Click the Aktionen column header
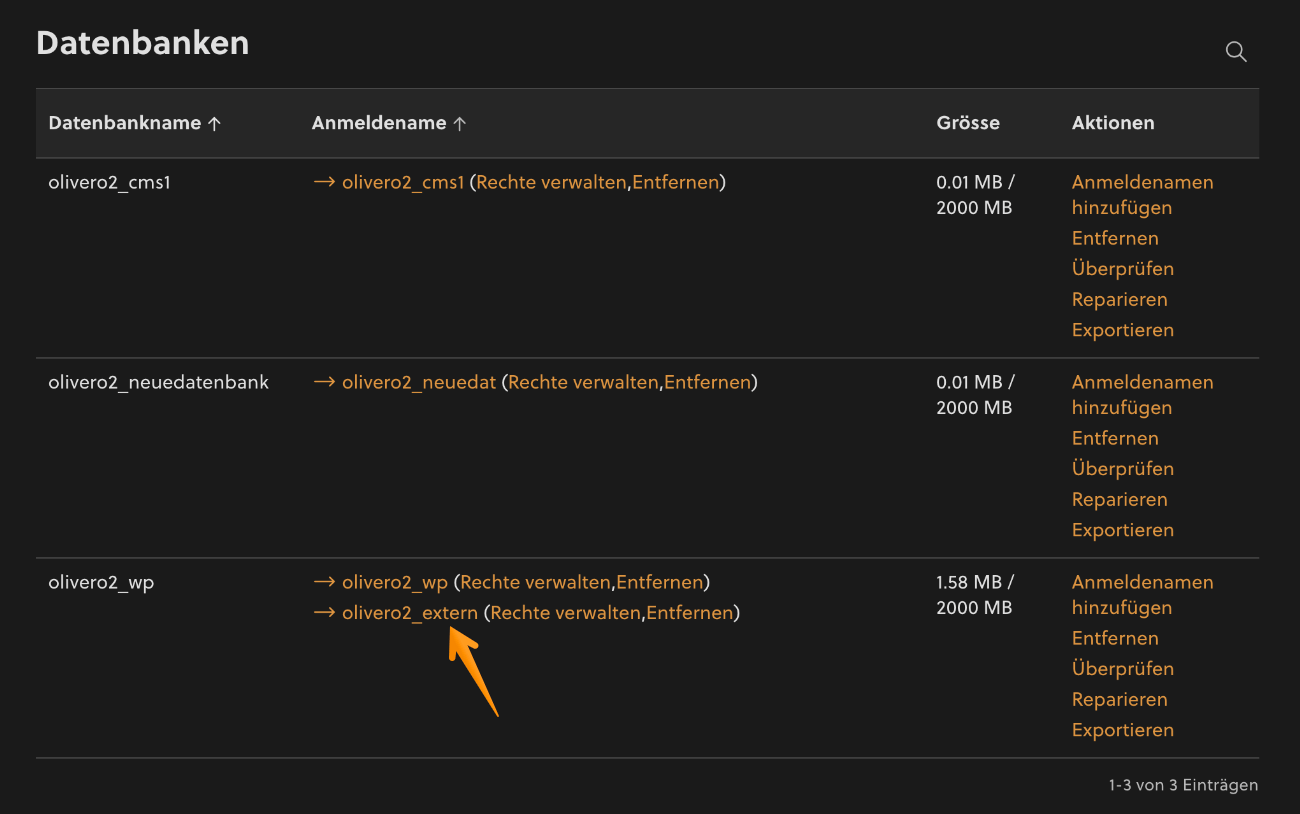The width and height of the screenshot is (1300, 814). pyautogui.click(x=1113, y=123)
